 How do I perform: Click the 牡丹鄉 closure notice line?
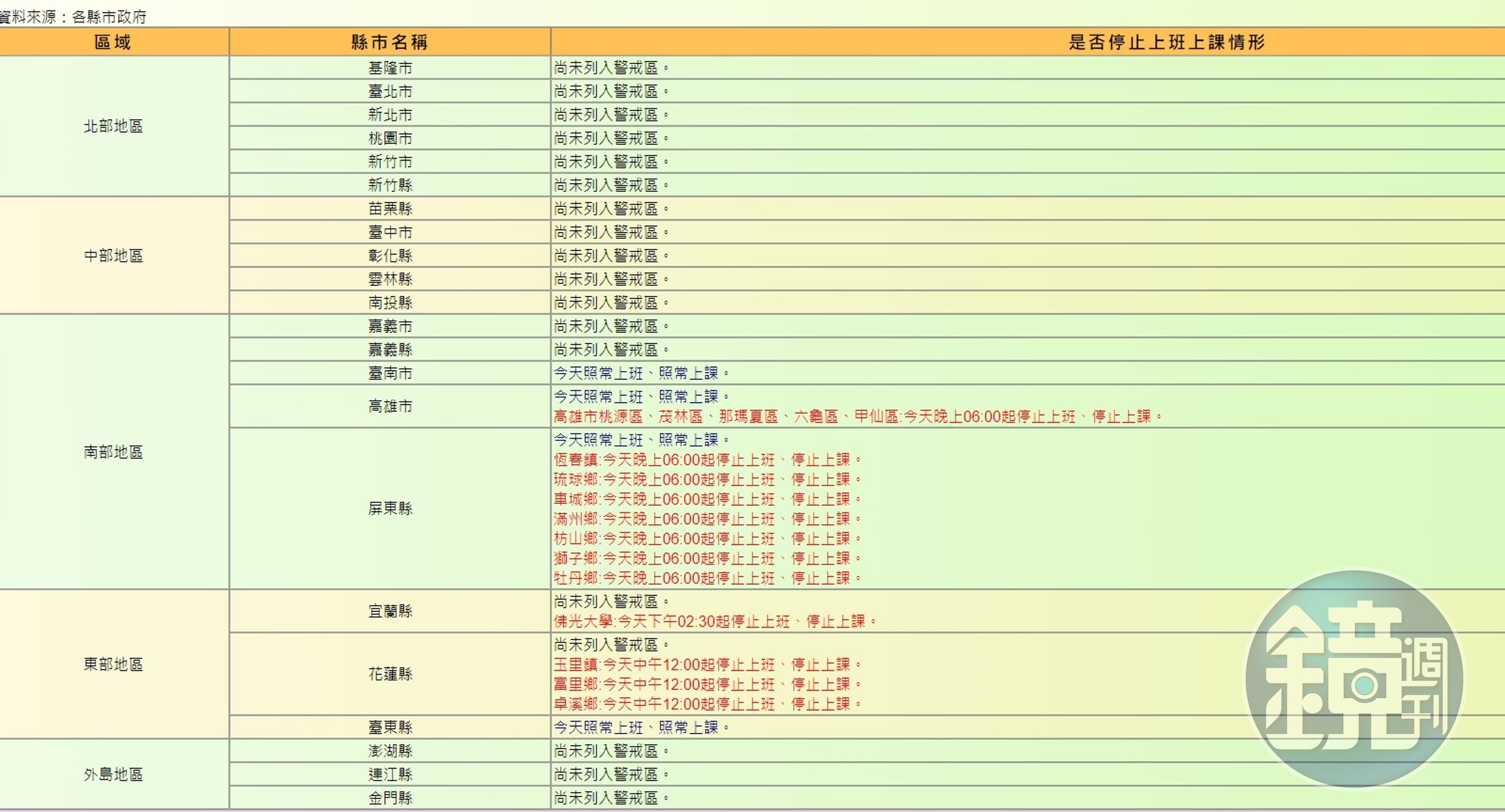pyautogui.click(x=707, y=578)
